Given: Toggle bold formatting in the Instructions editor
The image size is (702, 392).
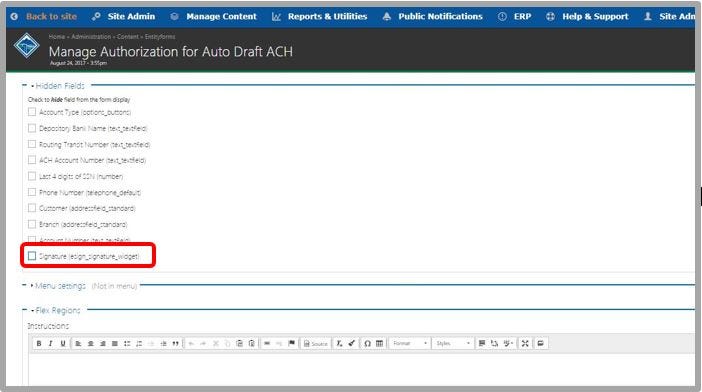Looking at the screenshot, I should pyautogui.click(x=39, y=343).
